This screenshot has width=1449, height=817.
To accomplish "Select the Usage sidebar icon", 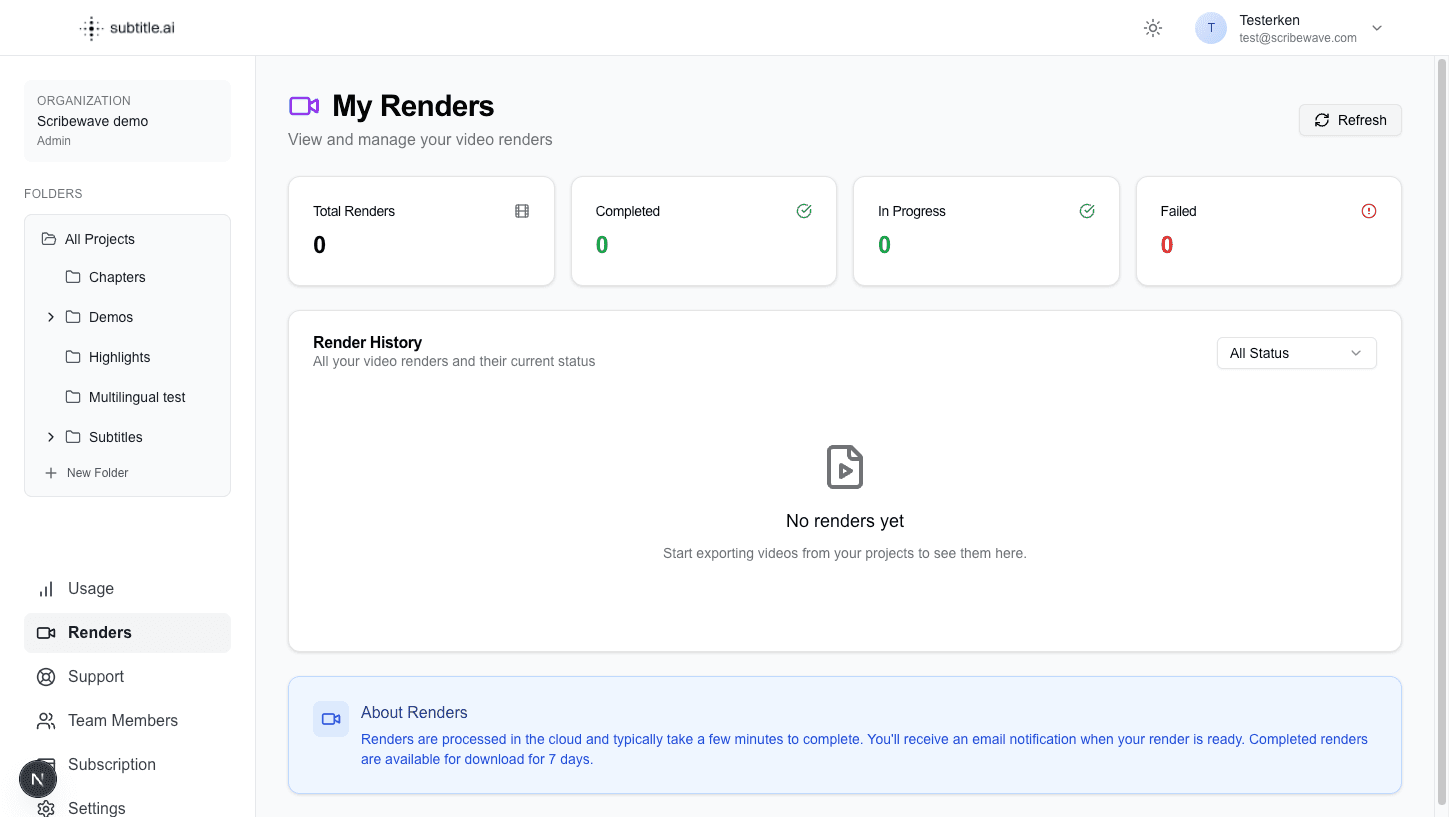I will point(46,588).
